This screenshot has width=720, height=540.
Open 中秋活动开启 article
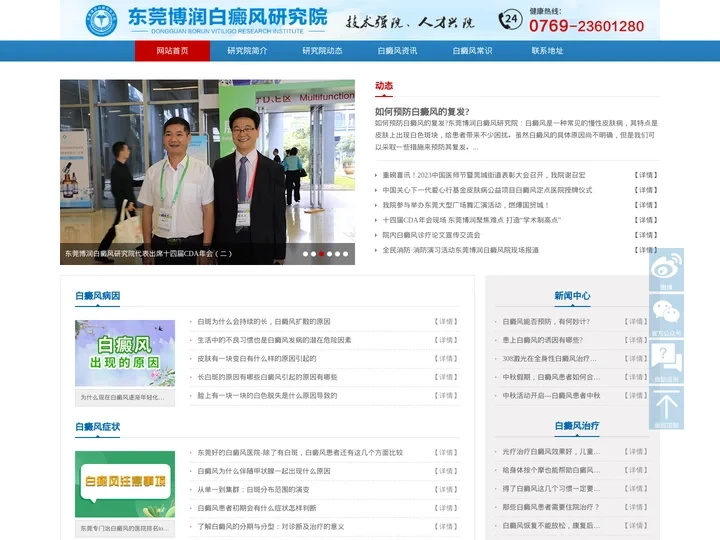tap(551, 395)
